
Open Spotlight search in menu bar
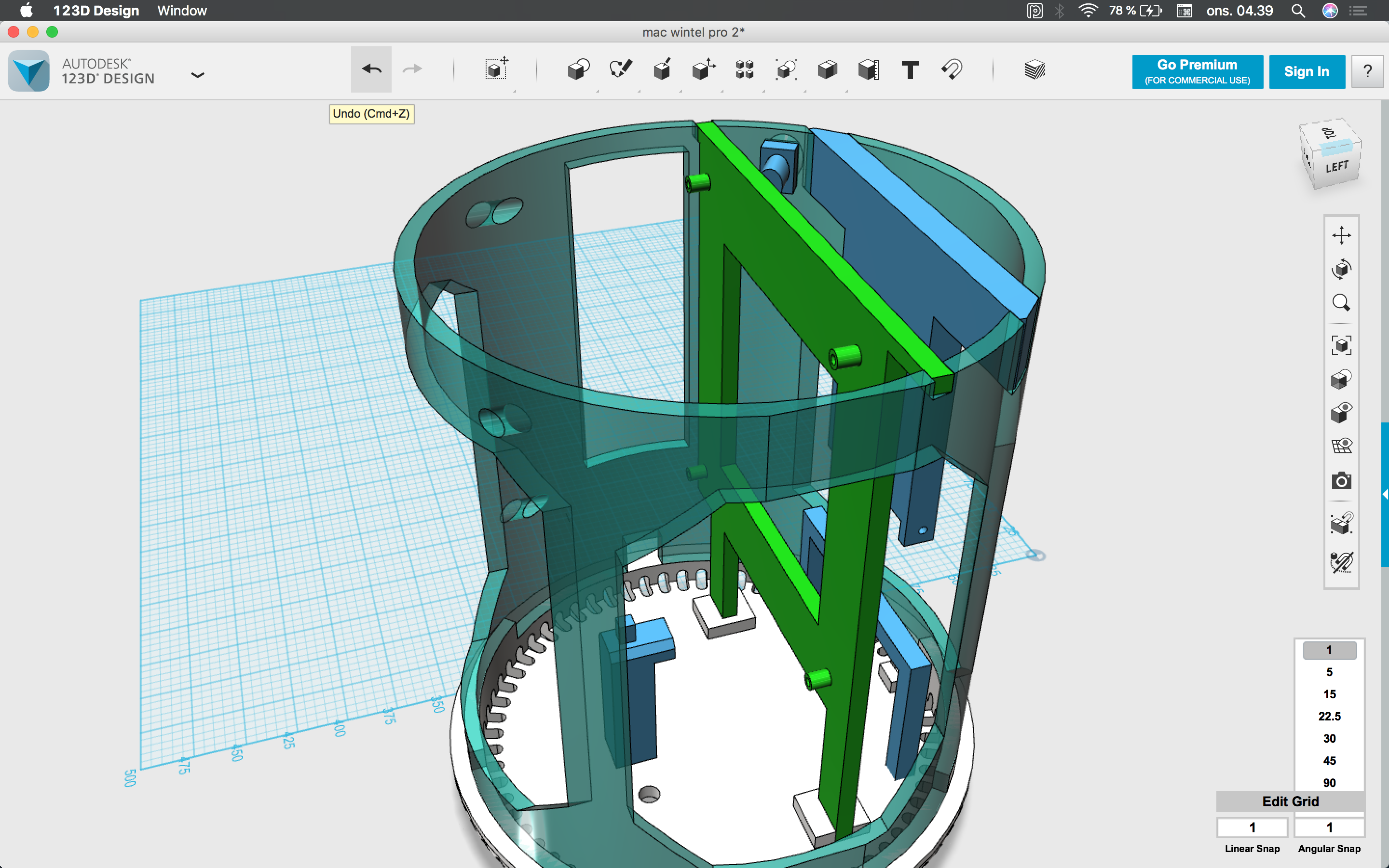click(x=1298, y=10)
